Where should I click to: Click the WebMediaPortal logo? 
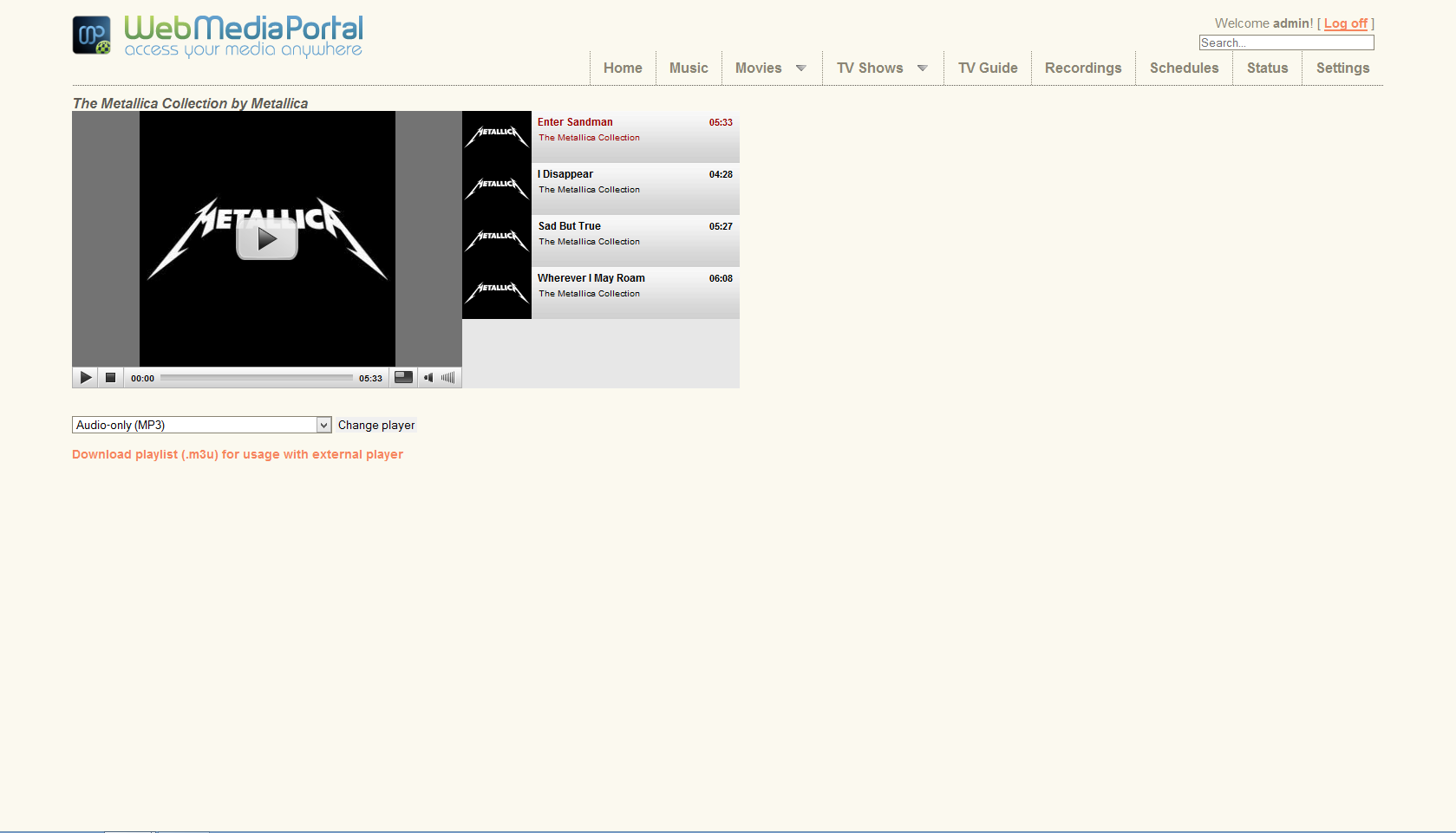pos(218,36)
